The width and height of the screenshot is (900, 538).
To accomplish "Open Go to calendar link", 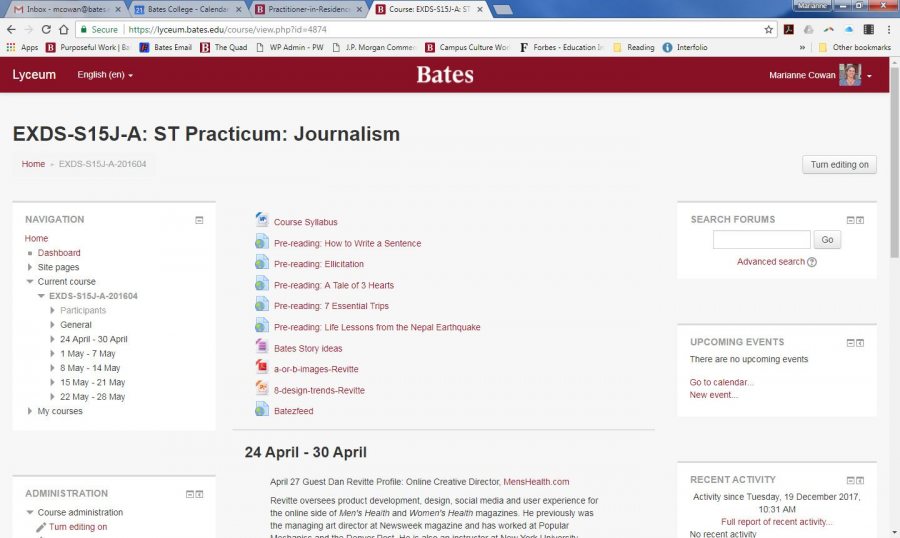I will tap(721, 382).
